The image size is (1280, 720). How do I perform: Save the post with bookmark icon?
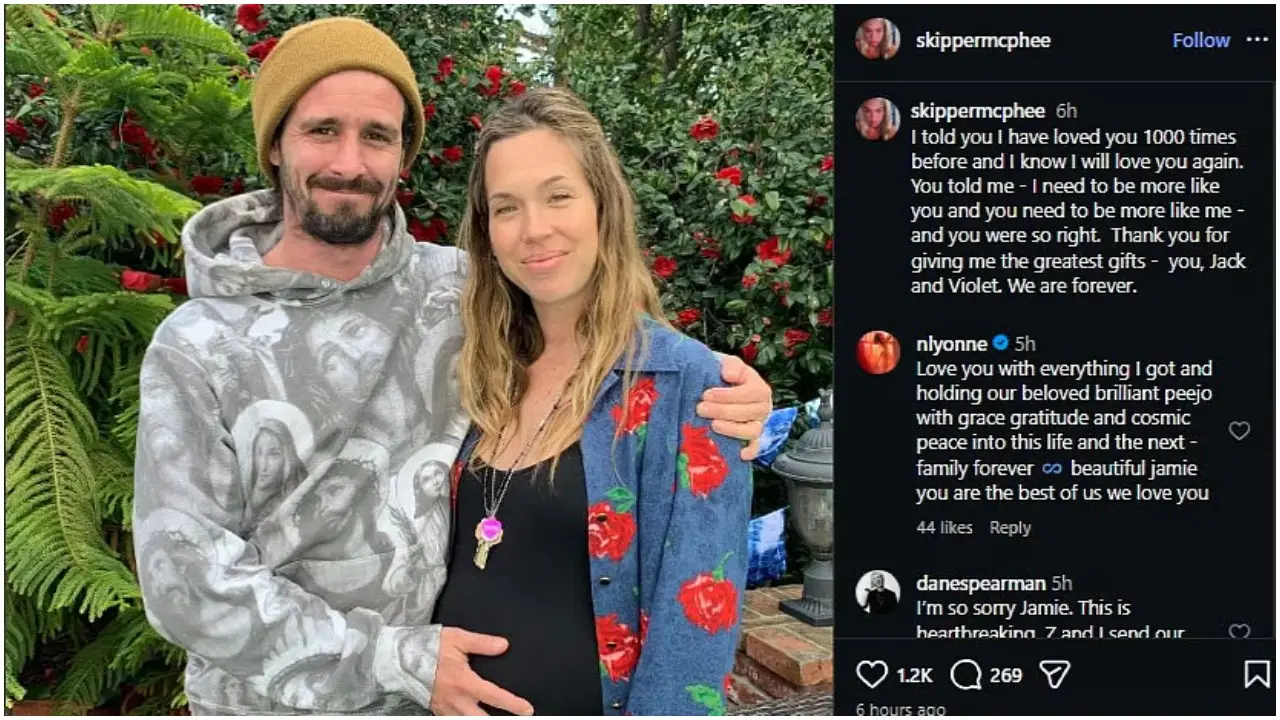1256,675
